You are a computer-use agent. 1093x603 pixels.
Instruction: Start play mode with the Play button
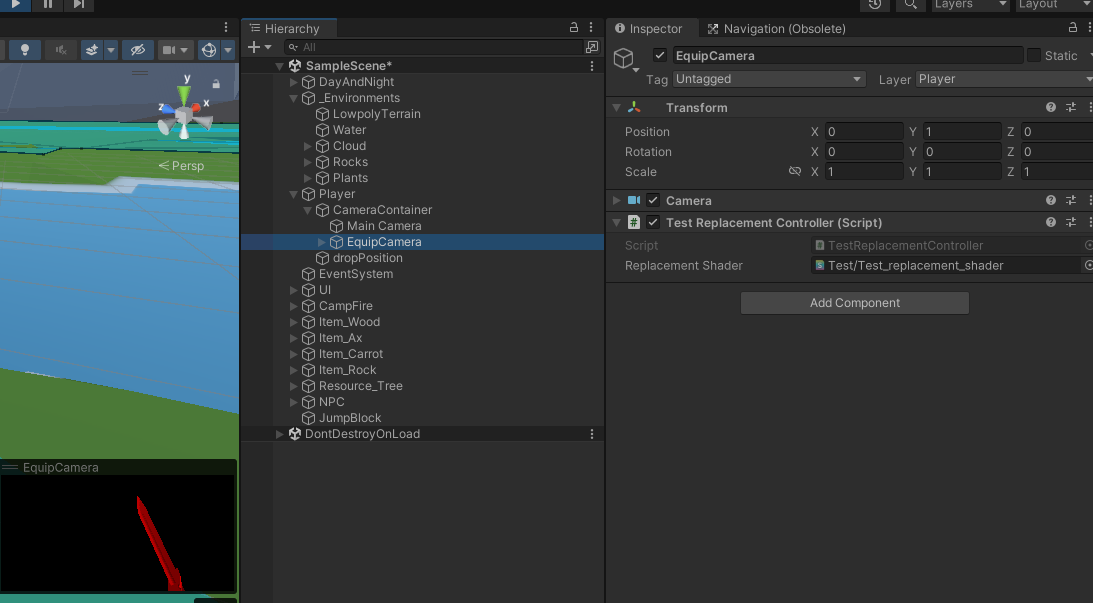click(x=15, y=4)
